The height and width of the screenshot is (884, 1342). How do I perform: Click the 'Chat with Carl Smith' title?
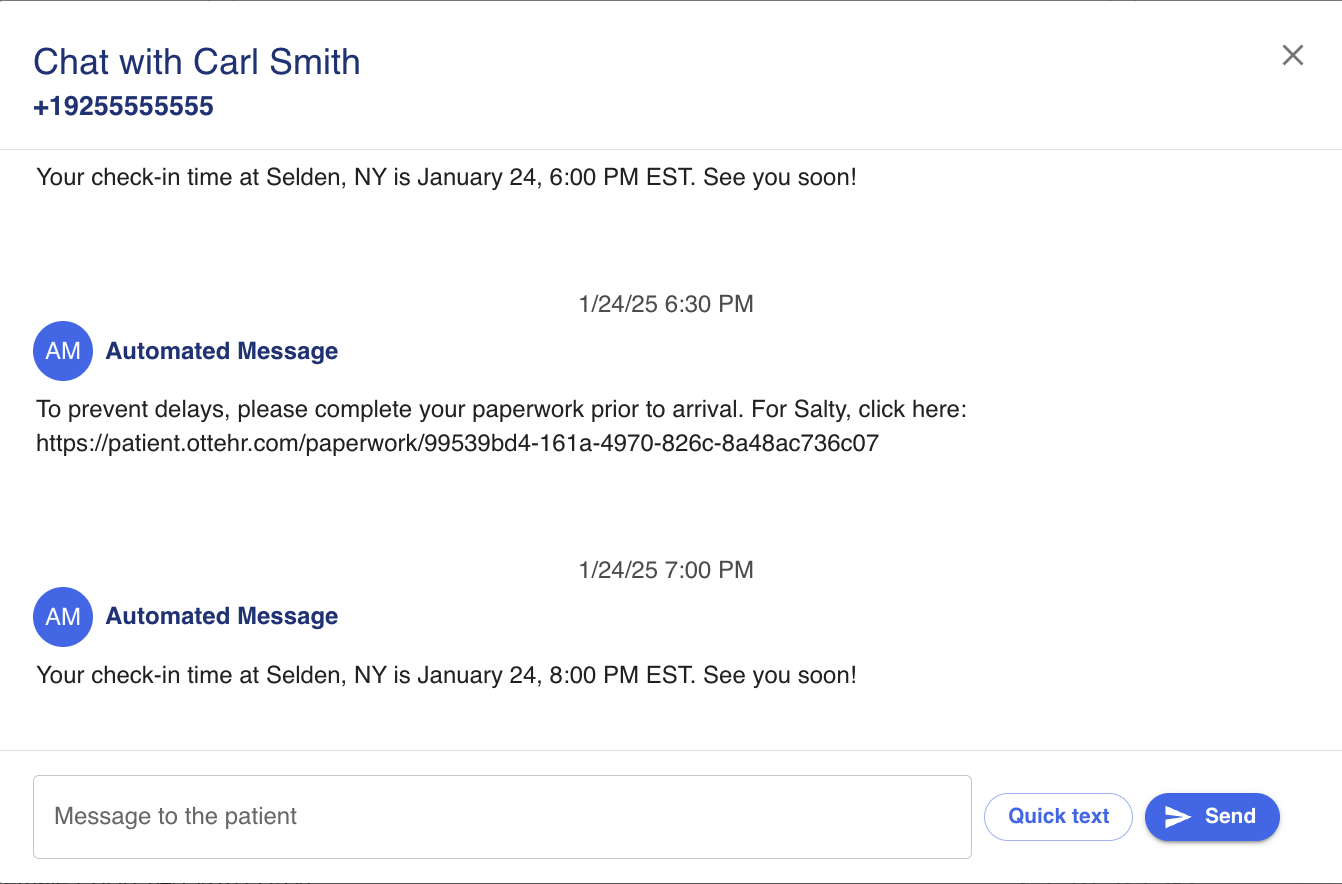tap(197, 62)
